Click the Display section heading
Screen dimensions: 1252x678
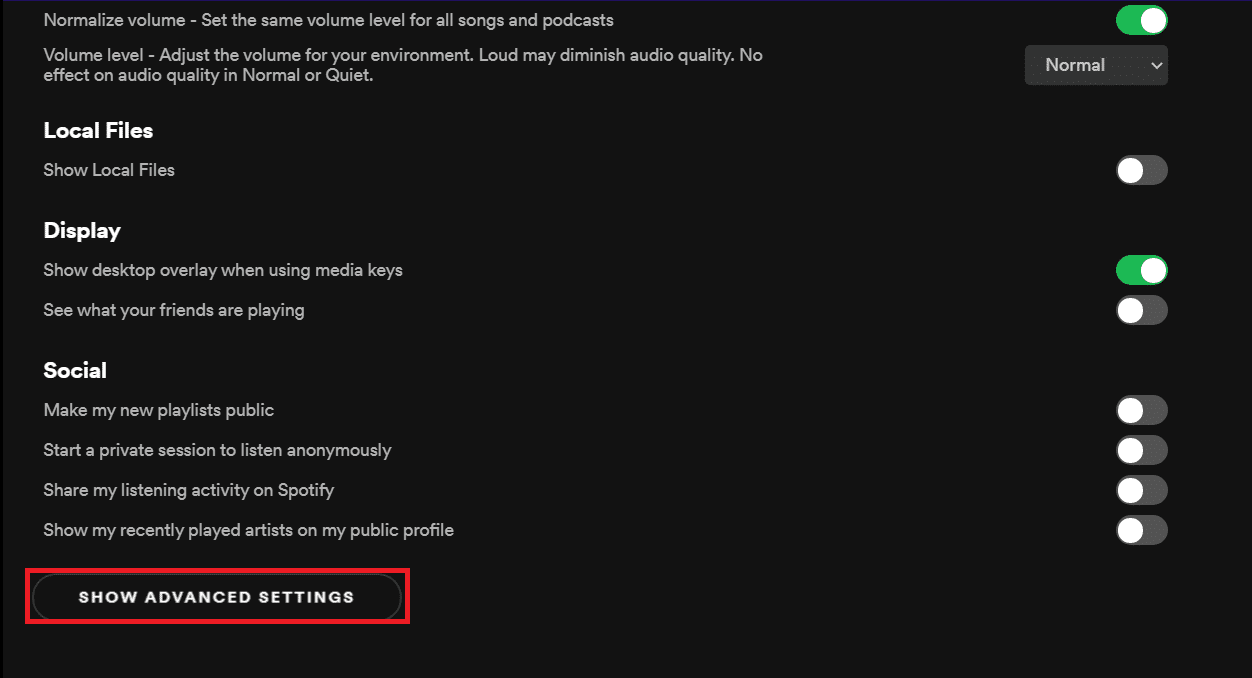(82, 230)
